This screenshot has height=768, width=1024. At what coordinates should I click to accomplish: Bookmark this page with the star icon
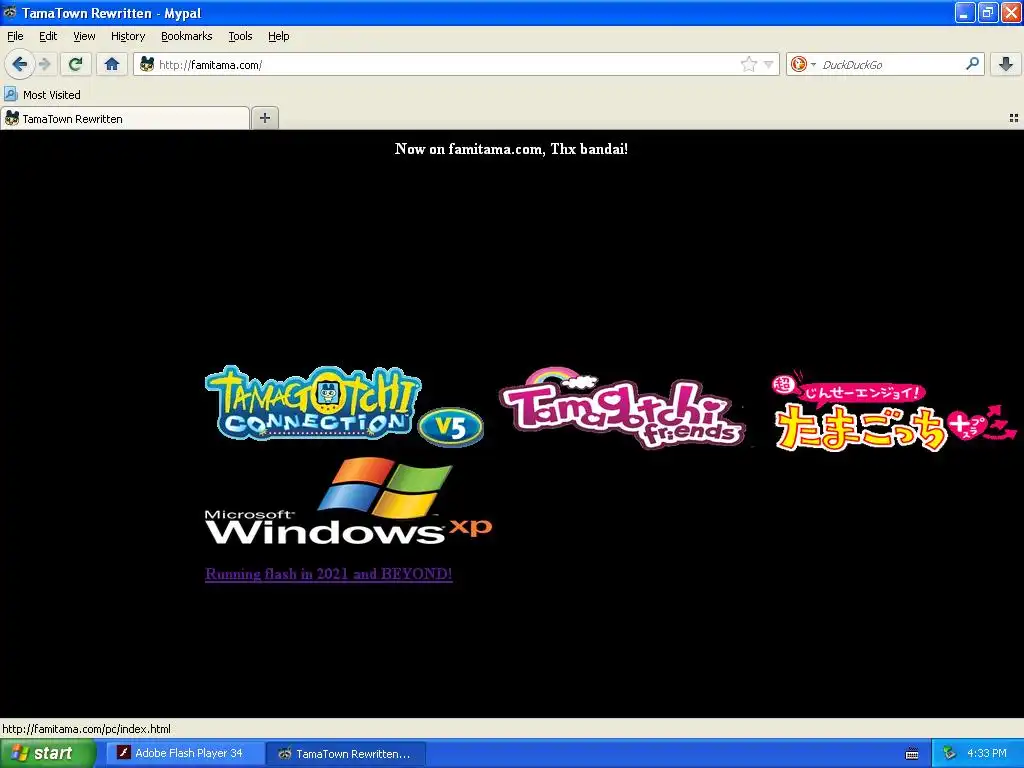748,64
